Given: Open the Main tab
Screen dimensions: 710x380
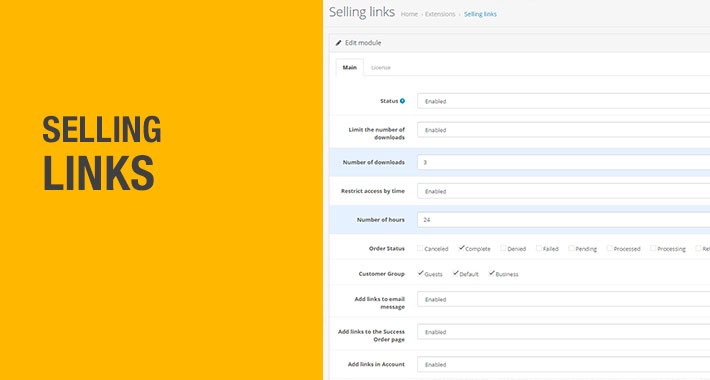Looking at the screenshot, I should [350, 67].
